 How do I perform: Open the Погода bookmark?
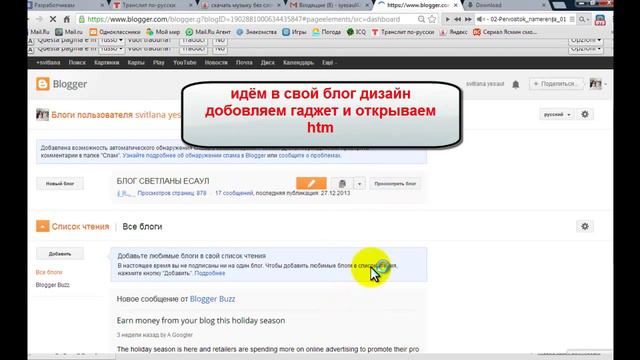coord(327,32)
